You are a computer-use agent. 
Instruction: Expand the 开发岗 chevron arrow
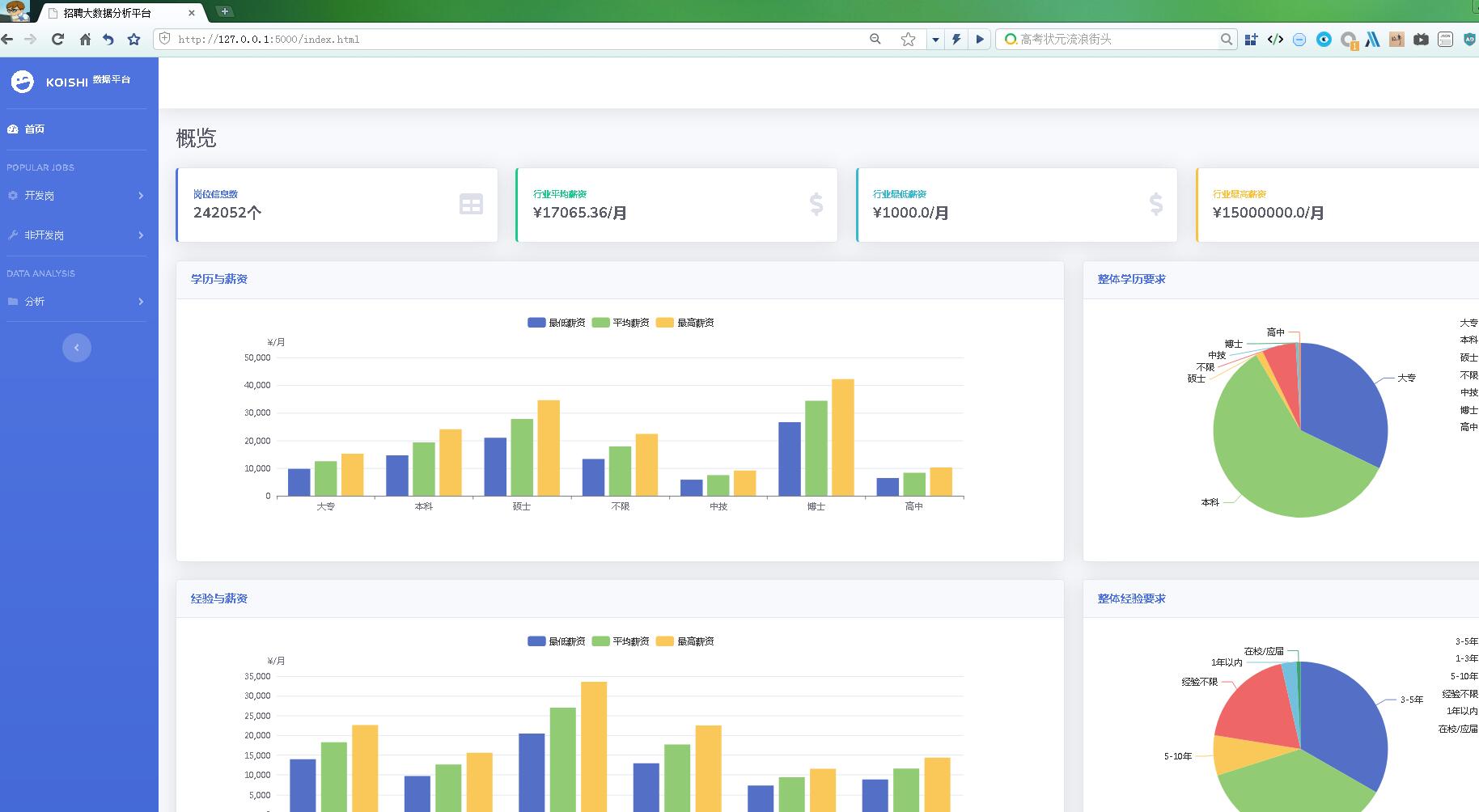click(141, 196)
